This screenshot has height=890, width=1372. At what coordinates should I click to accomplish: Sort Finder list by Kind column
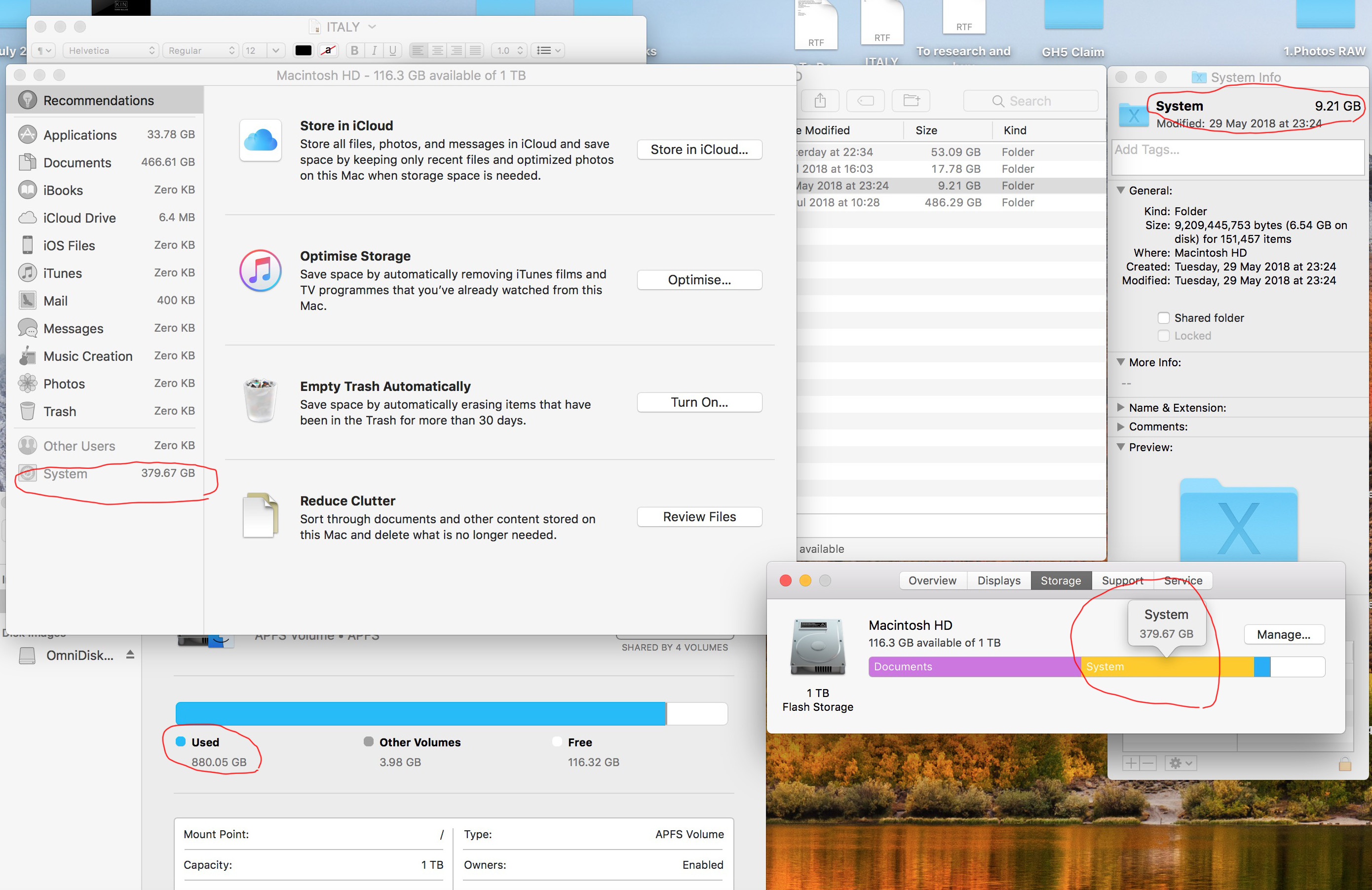coord(1049,130)
